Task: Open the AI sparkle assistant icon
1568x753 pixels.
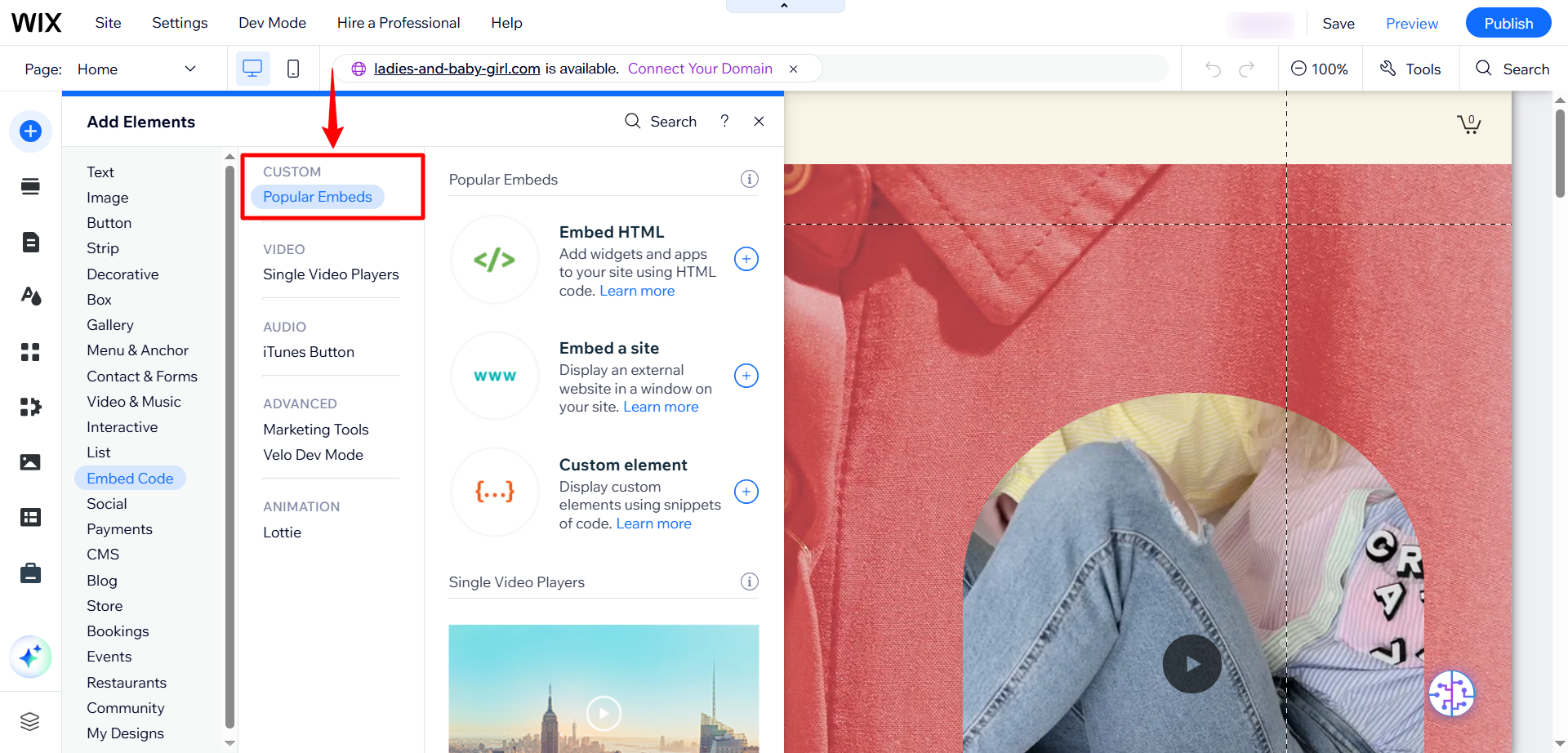Action: click(x=30, y=657)
